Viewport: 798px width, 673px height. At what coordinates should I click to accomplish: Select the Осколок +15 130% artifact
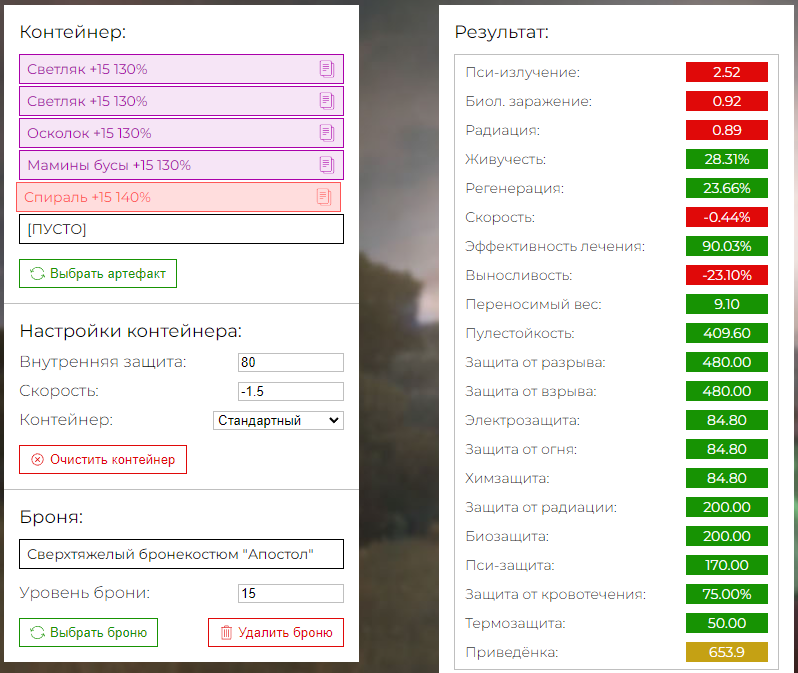coord(181,133)
